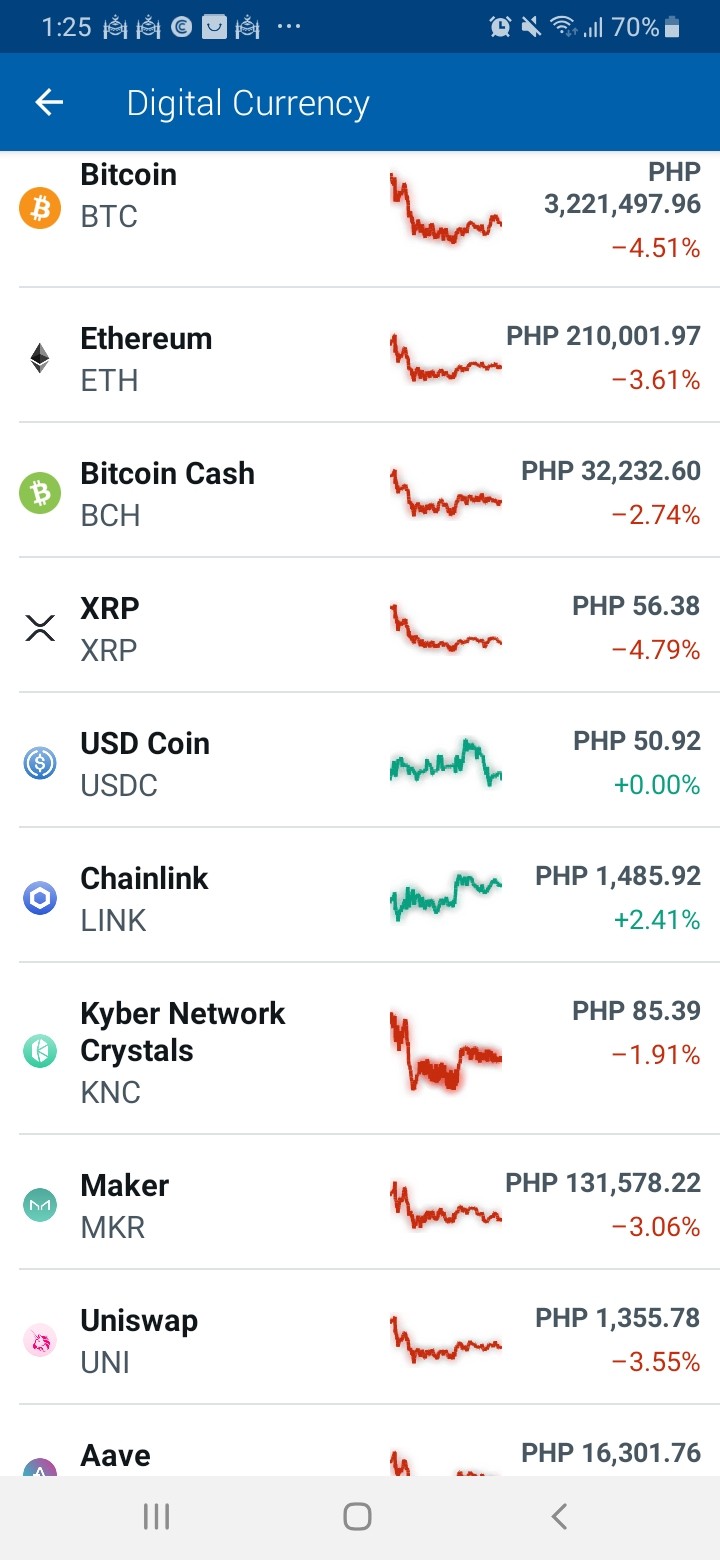Tap the Android home navigation button
Screen dimensions: 720x1560
[x=357, y=1517]
